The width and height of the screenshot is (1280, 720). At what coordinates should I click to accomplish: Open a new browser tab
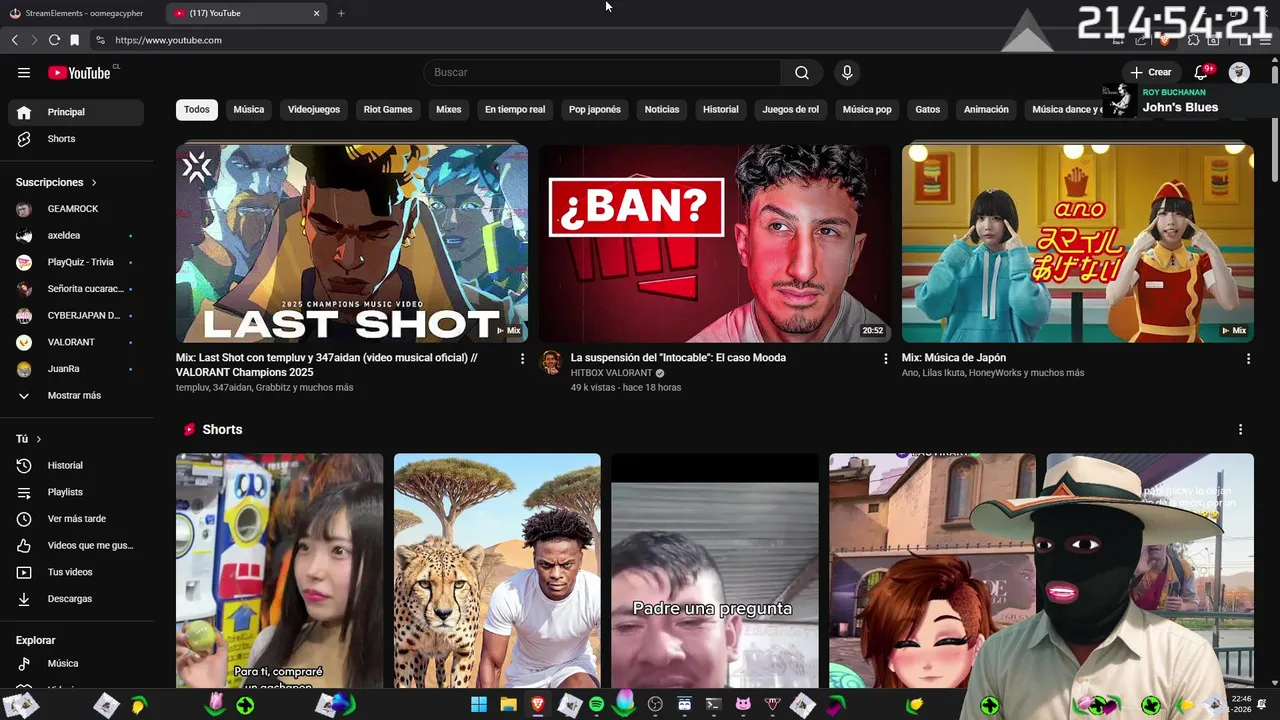pos(341,13)
